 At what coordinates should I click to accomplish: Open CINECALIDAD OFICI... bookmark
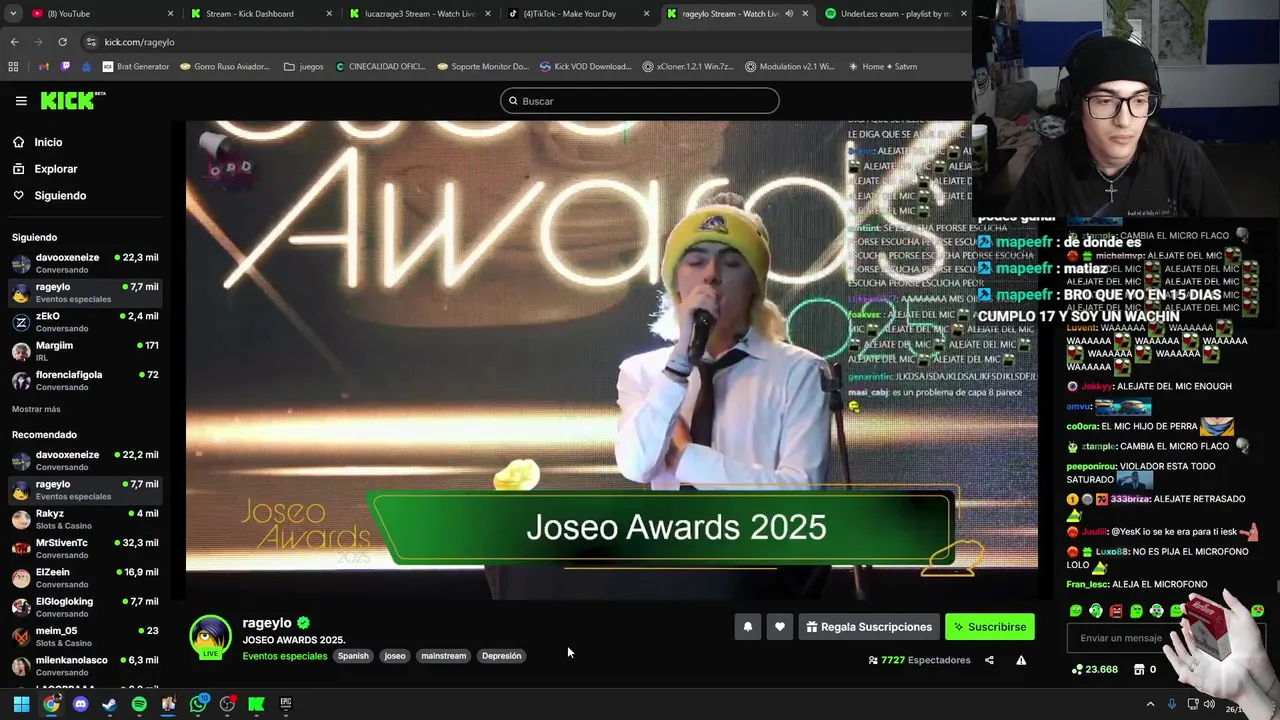[x=380, y=67]
